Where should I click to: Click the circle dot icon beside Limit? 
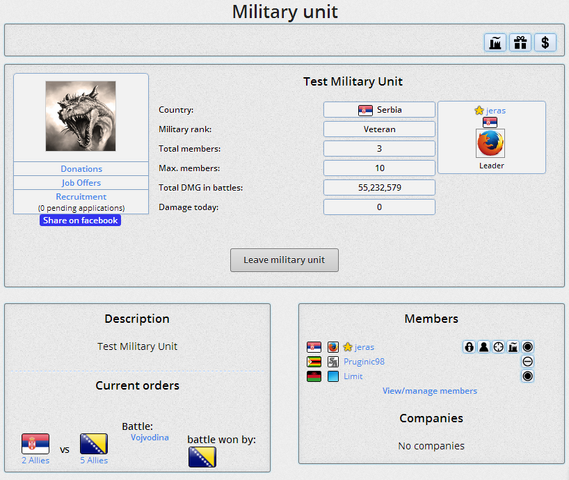pyautogui.click(x=528, y=376)
